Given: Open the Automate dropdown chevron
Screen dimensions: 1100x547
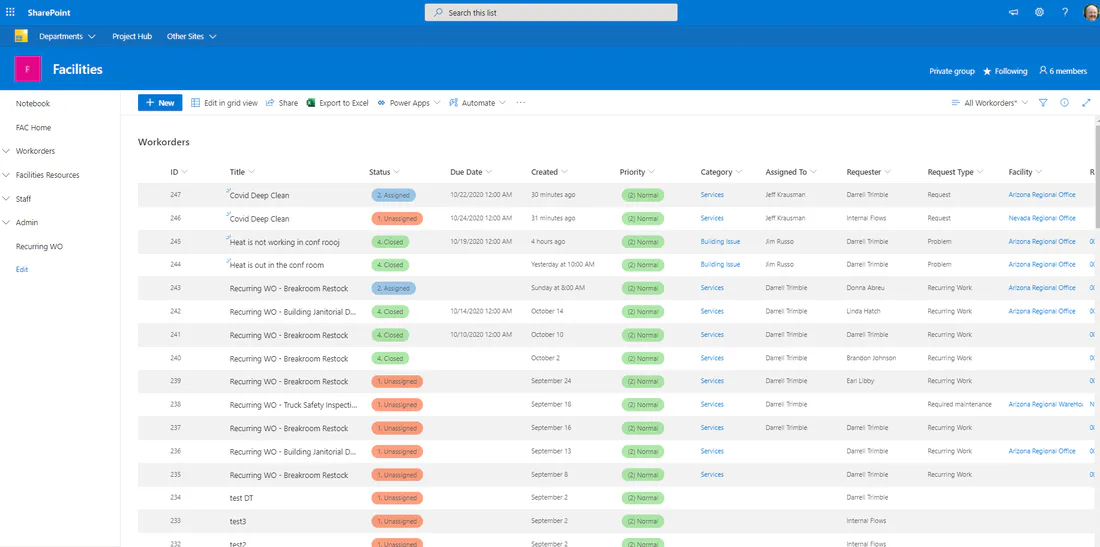Looking at the screenshot, I should click(502, 102).
